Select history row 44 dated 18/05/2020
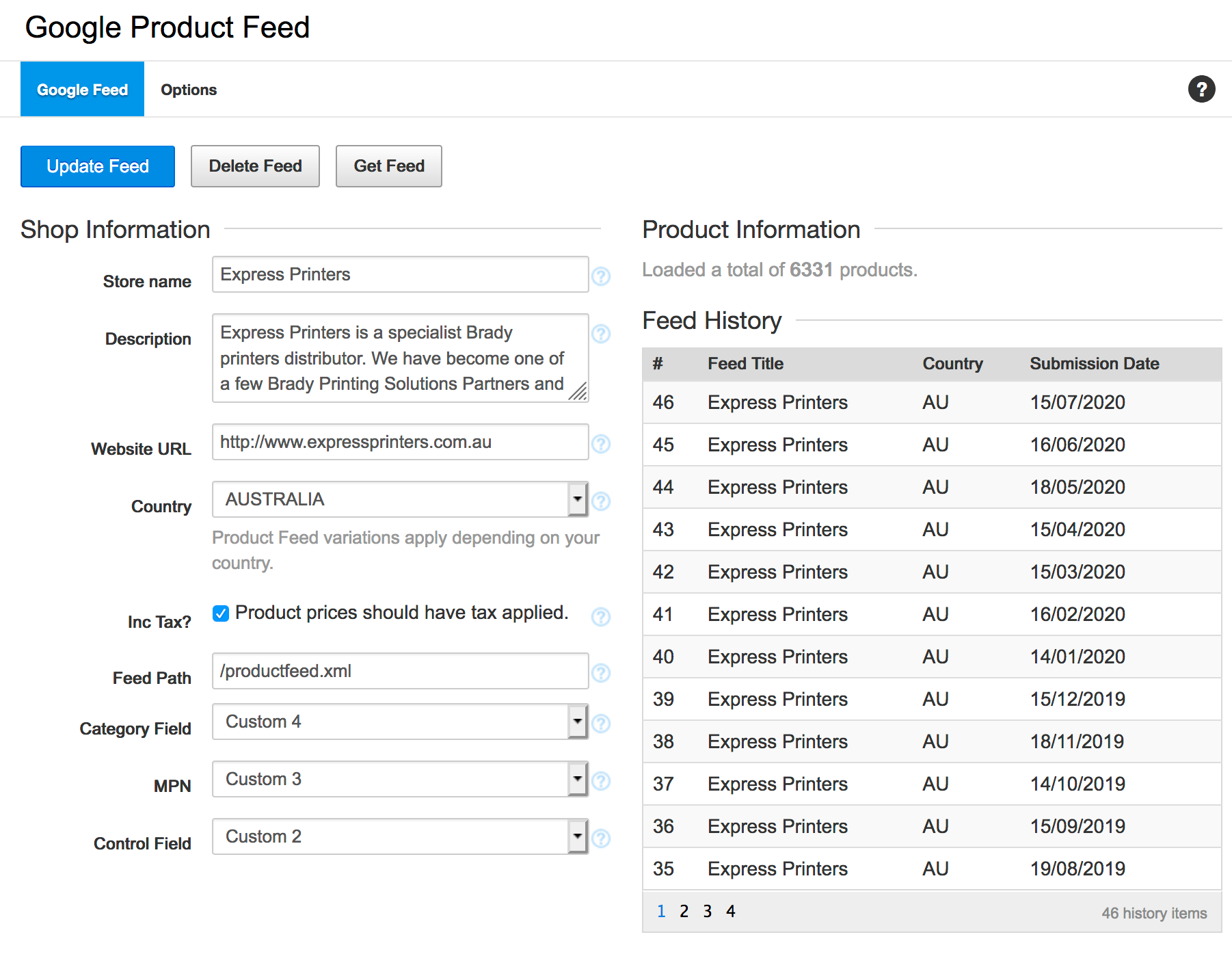 pos(932,487)
